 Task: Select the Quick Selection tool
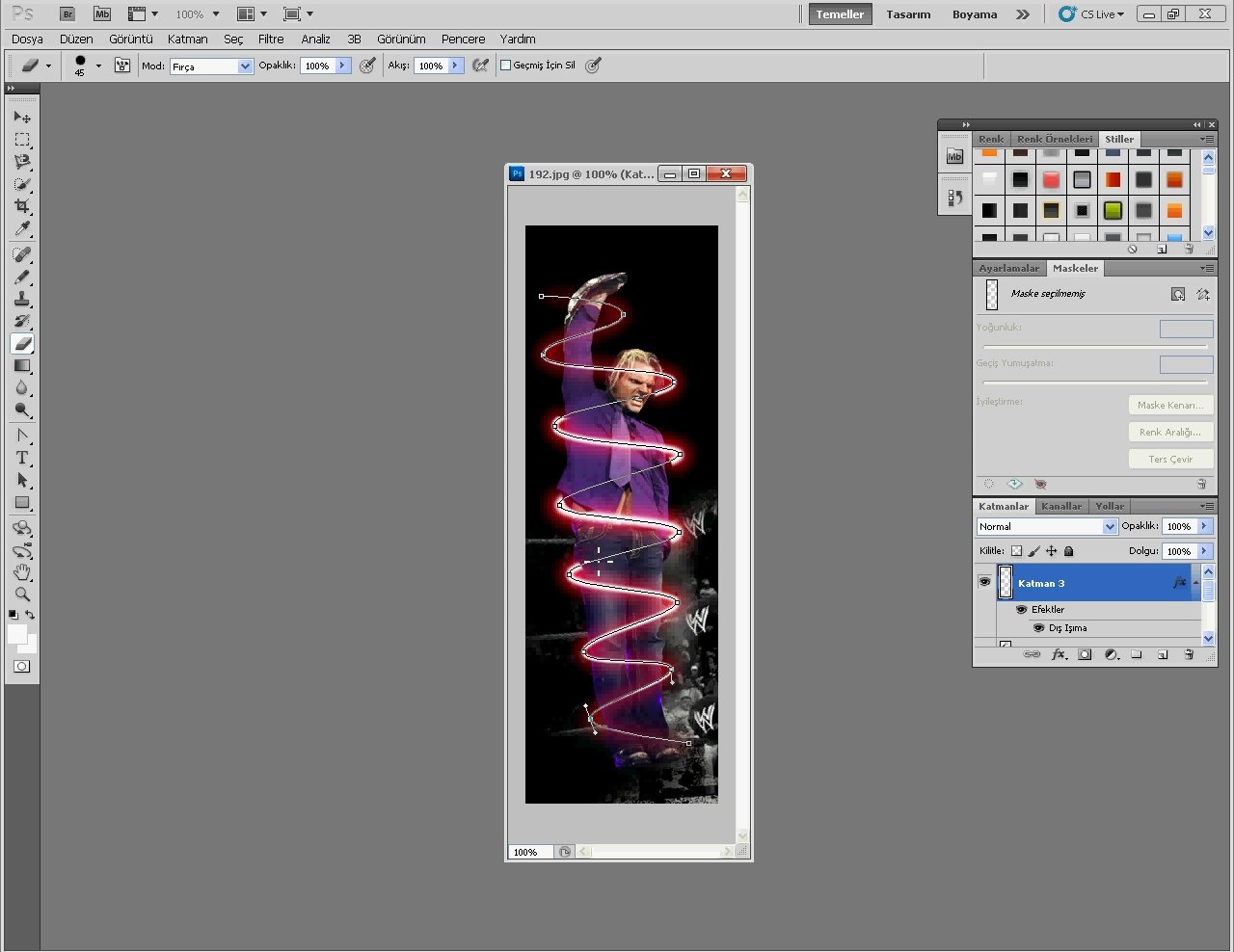(x=22, y=184)
